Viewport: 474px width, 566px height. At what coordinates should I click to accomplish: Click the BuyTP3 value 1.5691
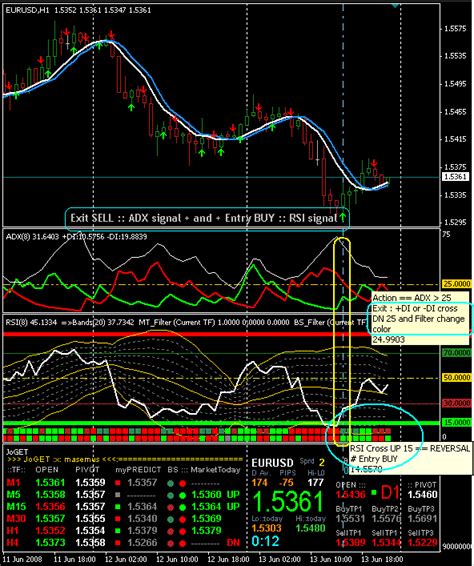coord(422,518)
